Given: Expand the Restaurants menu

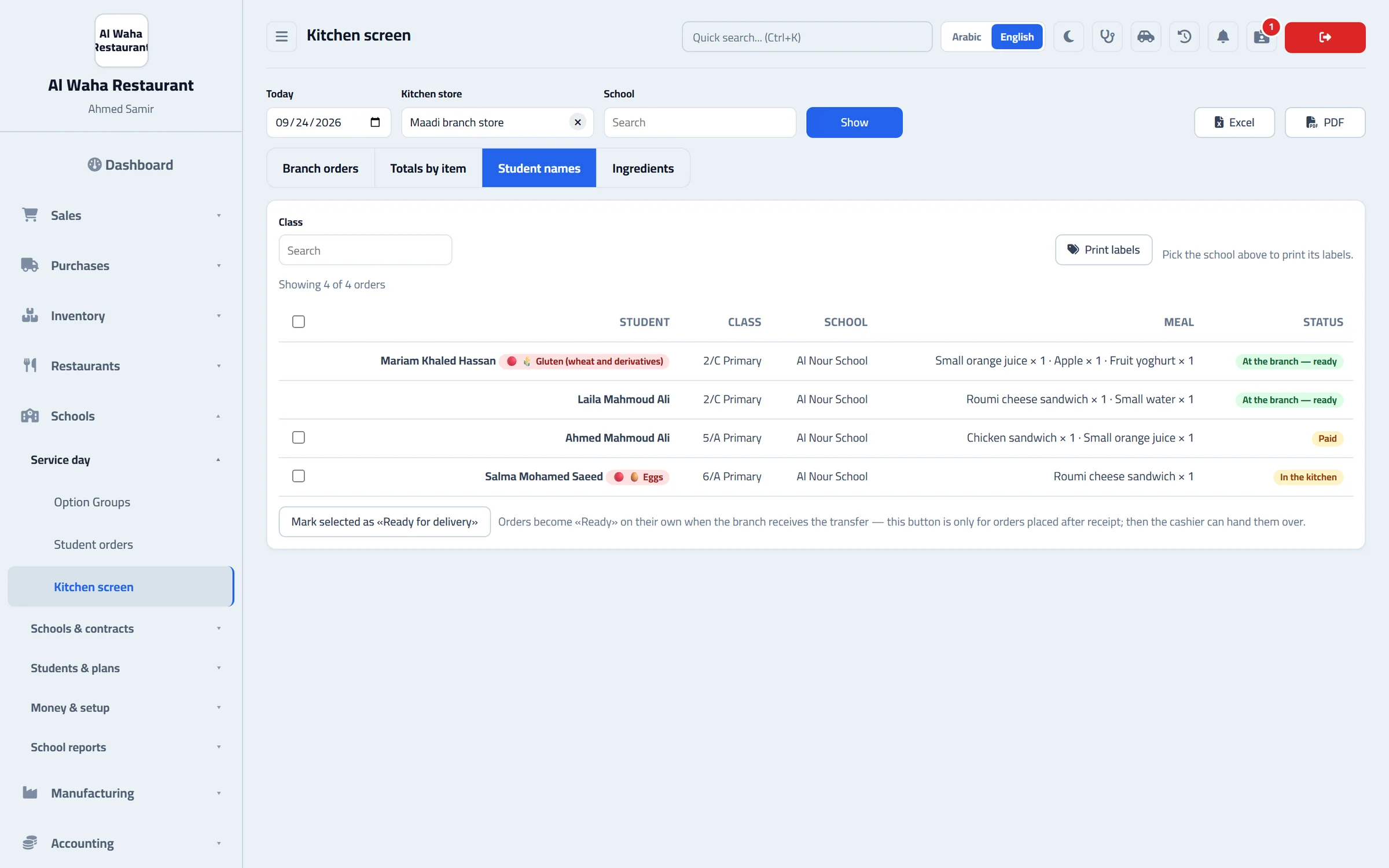Looking at the screenshot, I should point(121,366).
